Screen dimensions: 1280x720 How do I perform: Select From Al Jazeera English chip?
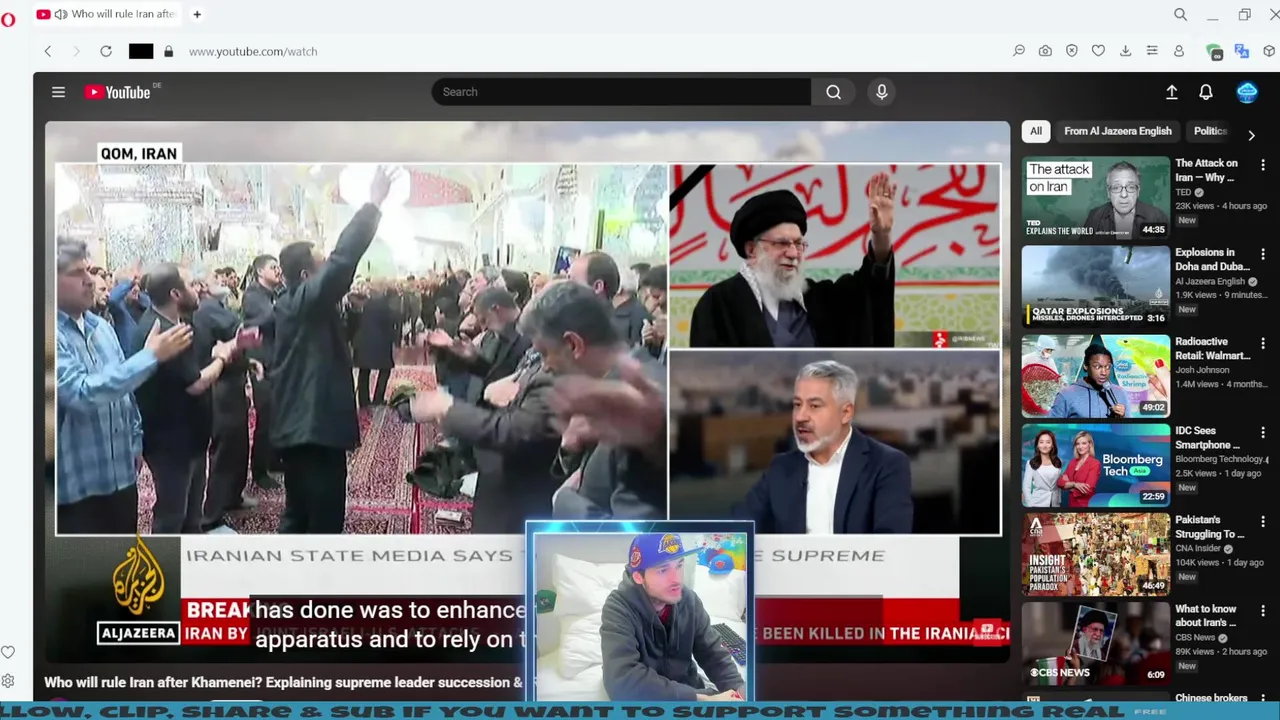[1118, 131]
